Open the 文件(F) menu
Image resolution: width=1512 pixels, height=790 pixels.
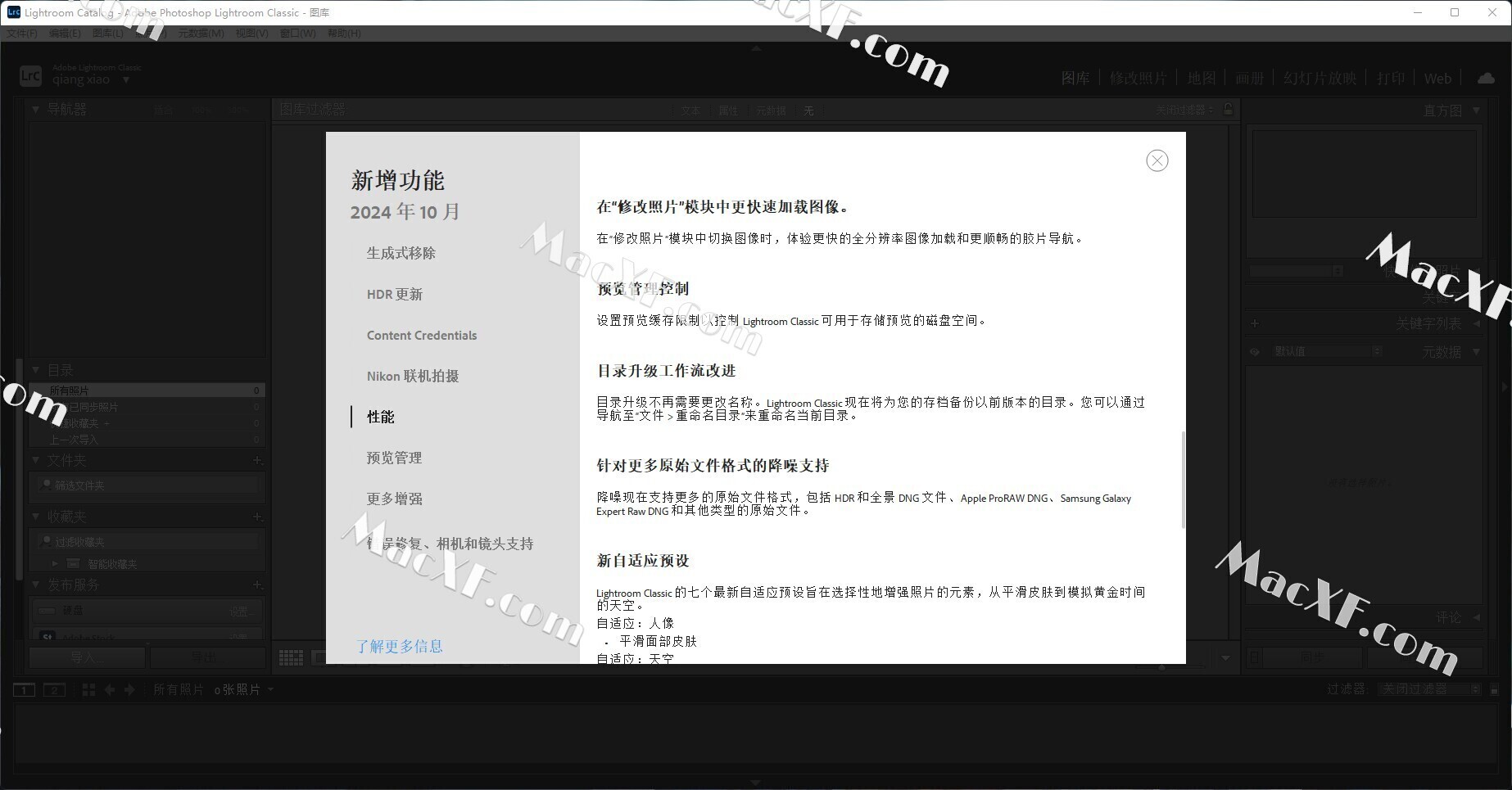tap(22, 34)
